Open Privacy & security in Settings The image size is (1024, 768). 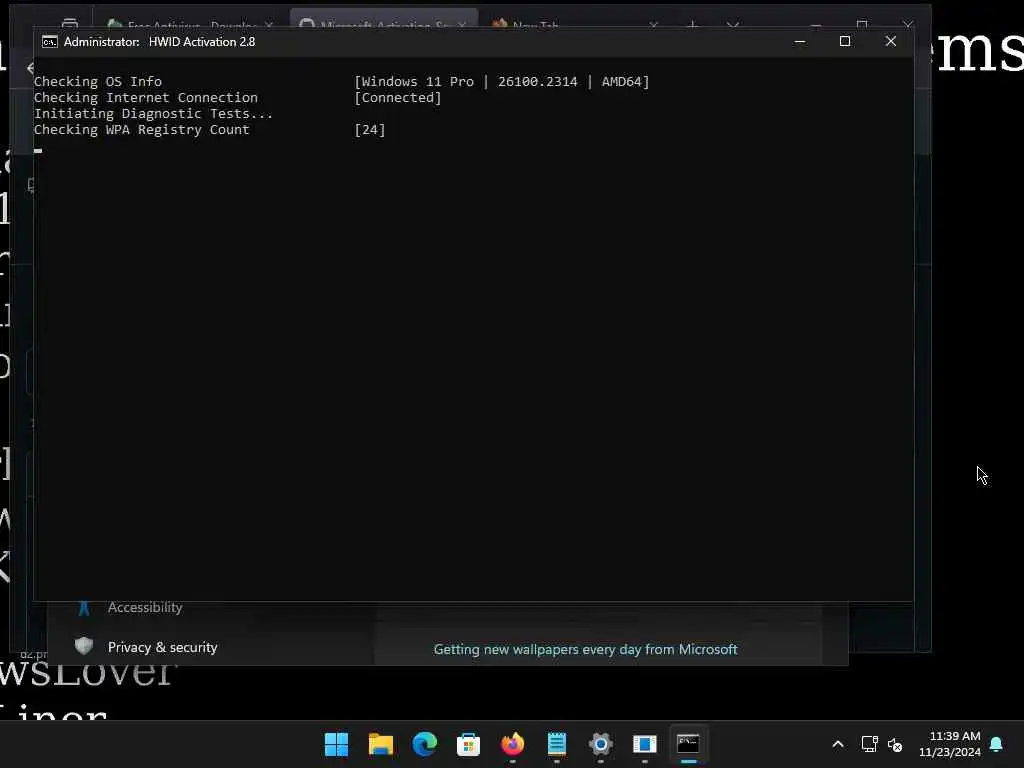click(162, 647)
